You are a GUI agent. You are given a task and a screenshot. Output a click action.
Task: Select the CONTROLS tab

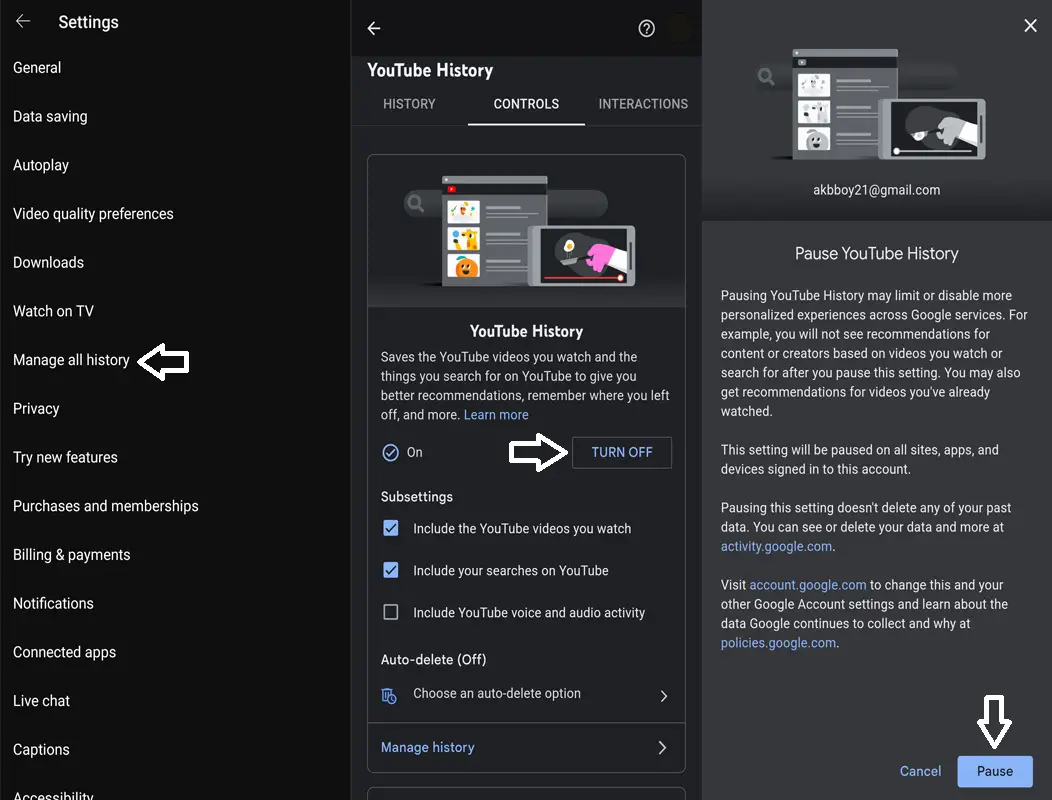click(526, 104)
